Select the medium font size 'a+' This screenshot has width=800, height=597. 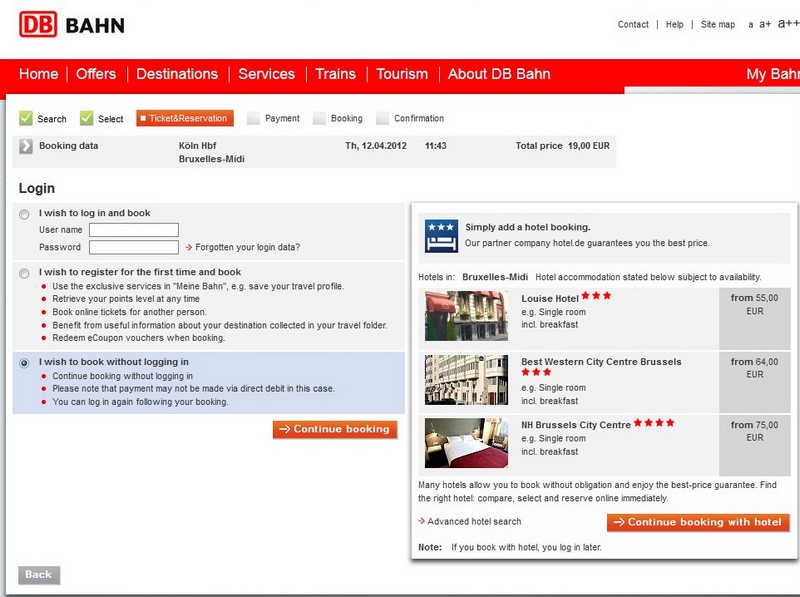pyautogui.click(x=765, y=24)
